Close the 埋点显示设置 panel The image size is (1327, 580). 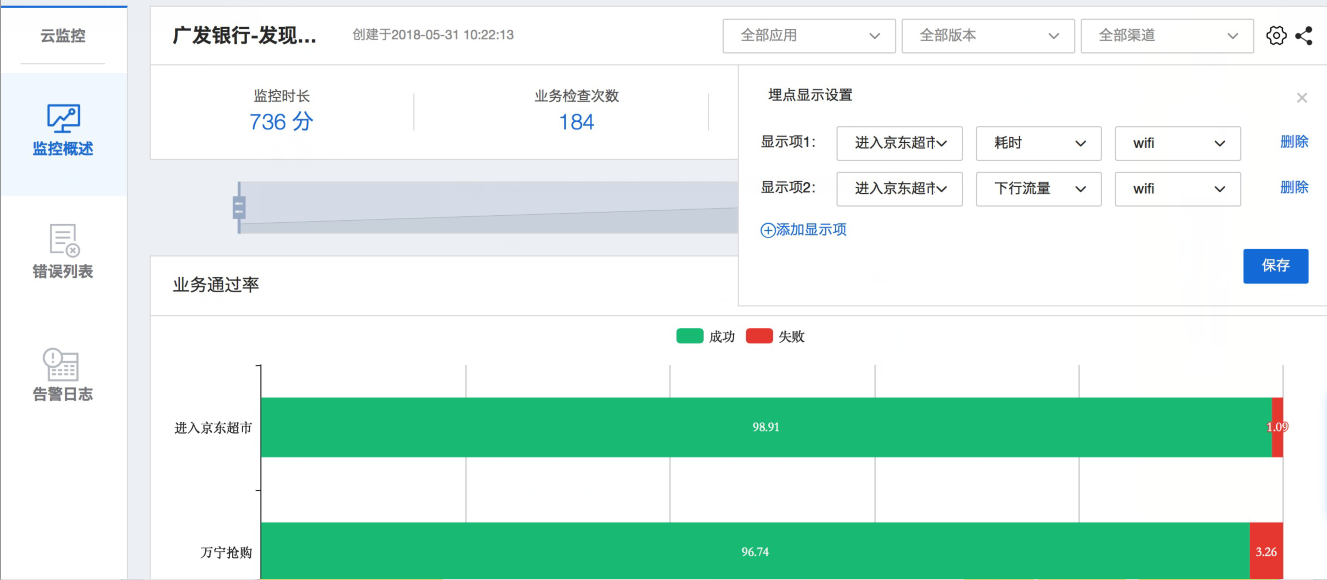point(1301,98)
